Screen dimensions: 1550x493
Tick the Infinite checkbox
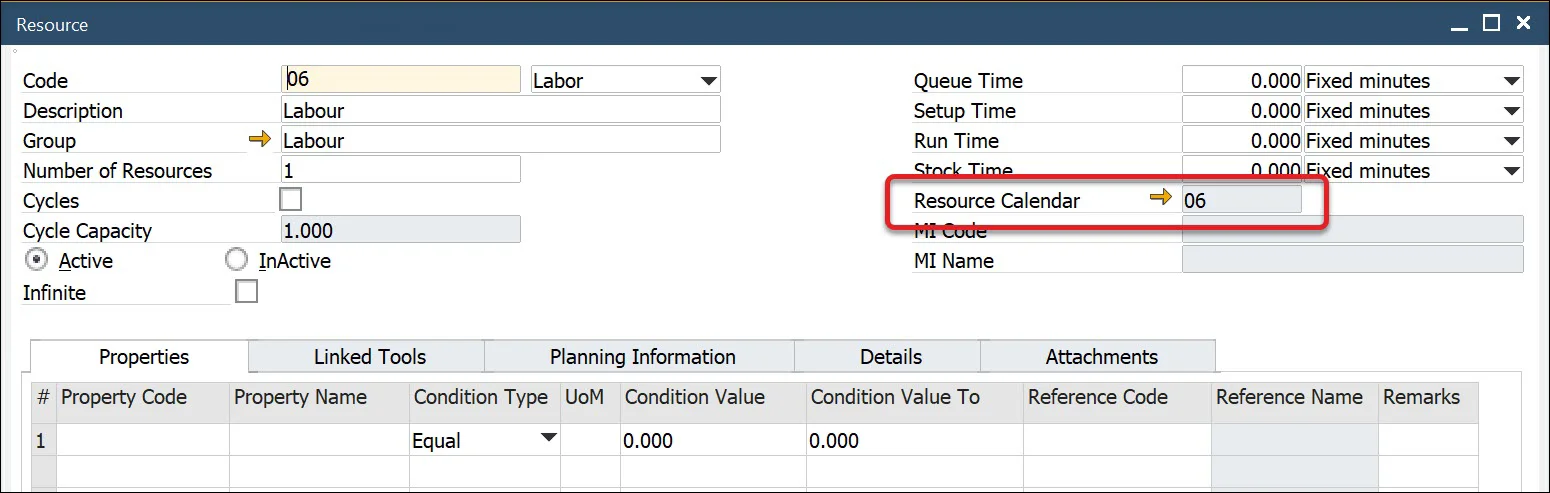(246, 291)
